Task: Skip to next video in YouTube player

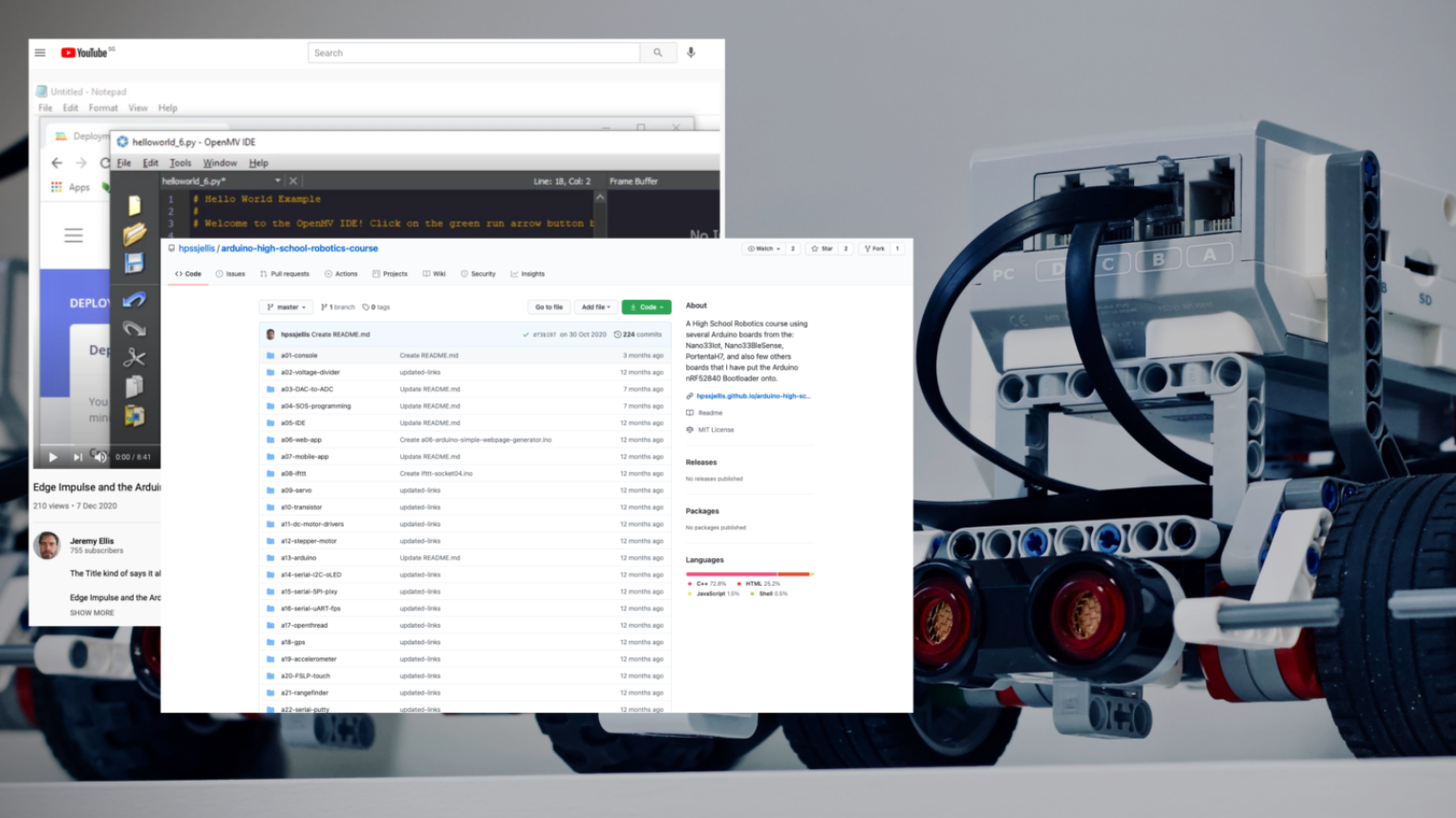Action: (x=77, y=457)
